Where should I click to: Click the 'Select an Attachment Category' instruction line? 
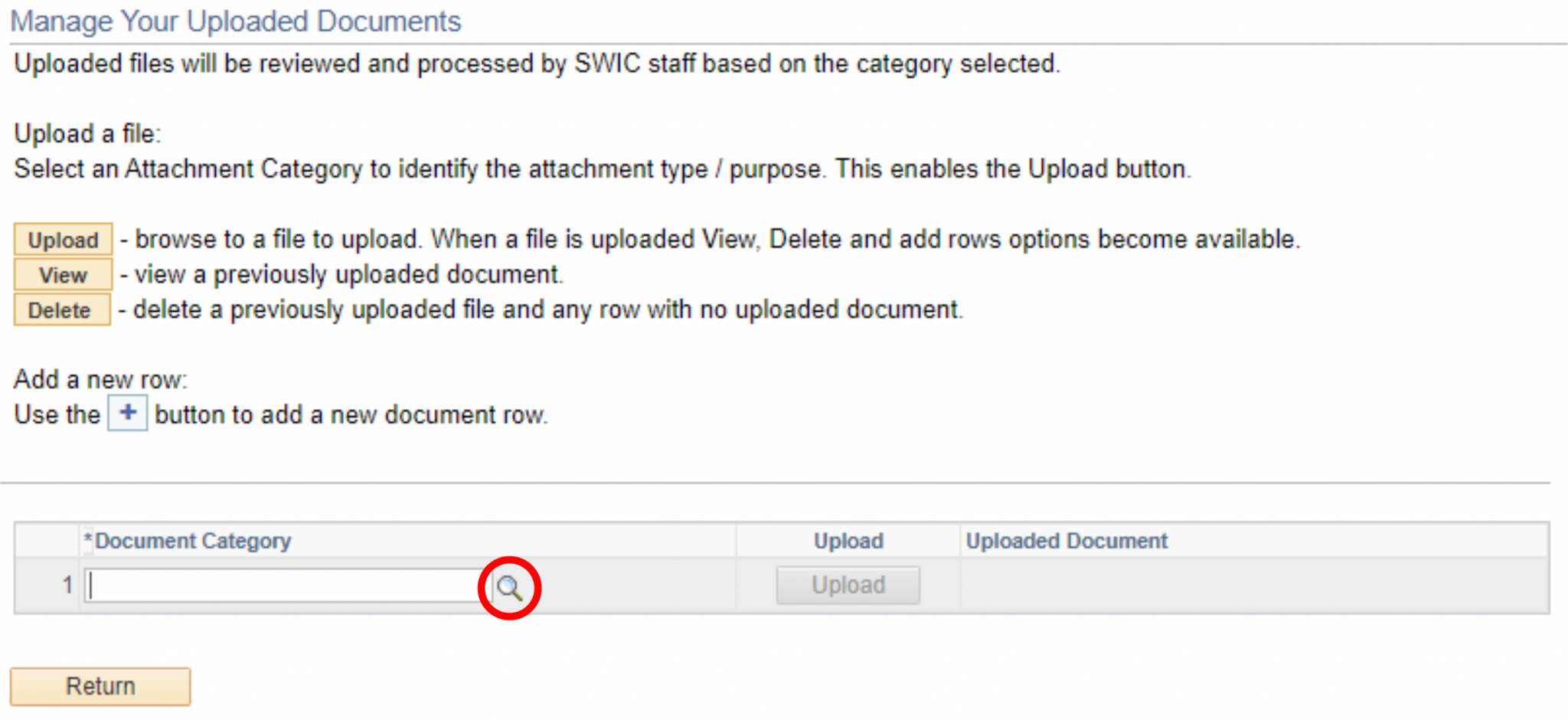click(x=602, y=169)
